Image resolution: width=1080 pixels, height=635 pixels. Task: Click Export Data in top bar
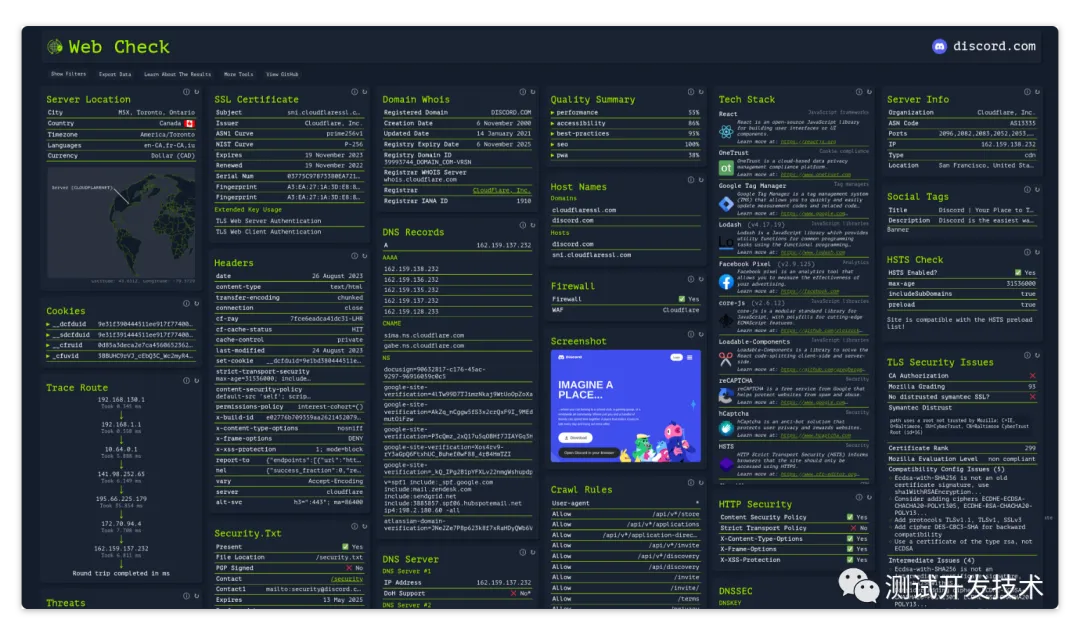click(x=115, y=74)
